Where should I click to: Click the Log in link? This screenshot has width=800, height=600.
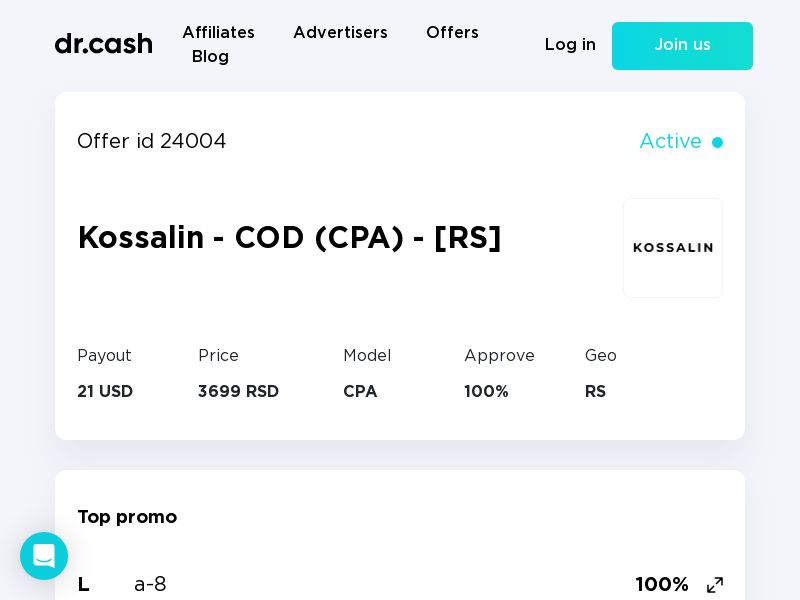point(570,44)
